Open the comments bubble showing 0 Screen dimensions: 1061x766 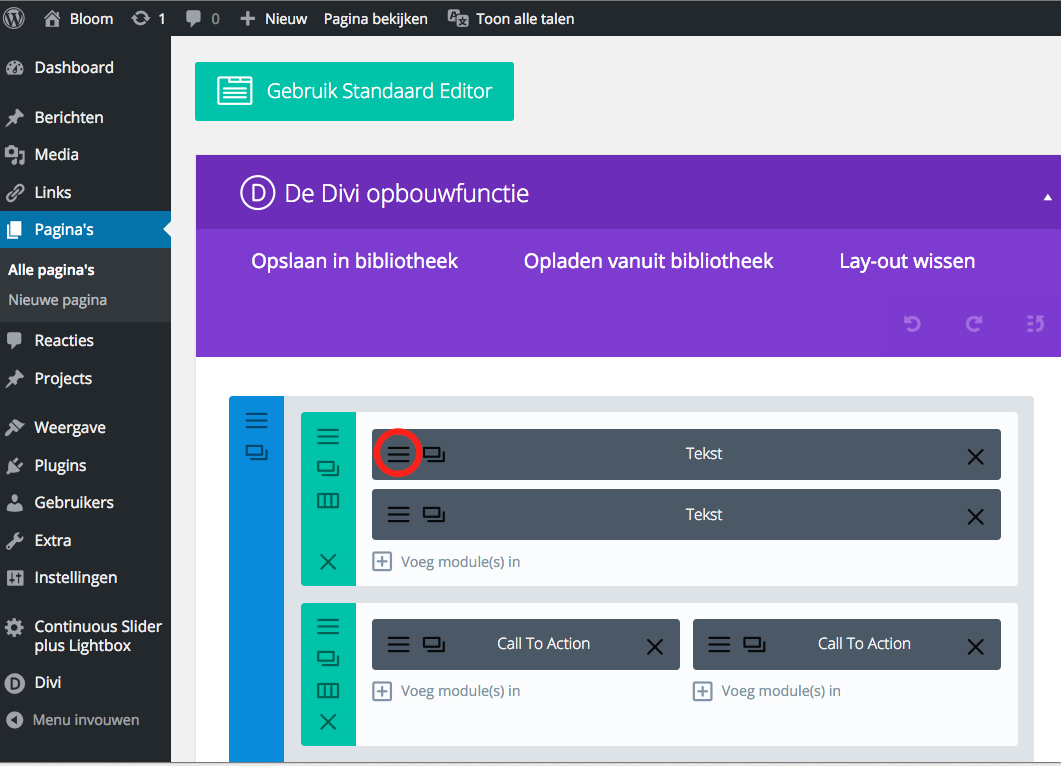202,19
